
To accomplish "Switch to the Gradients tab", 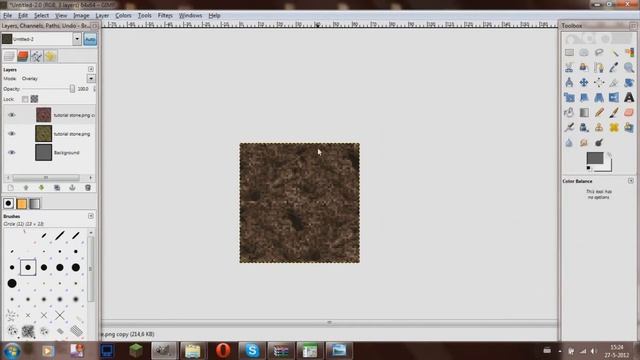I will [x=35, y=203].
